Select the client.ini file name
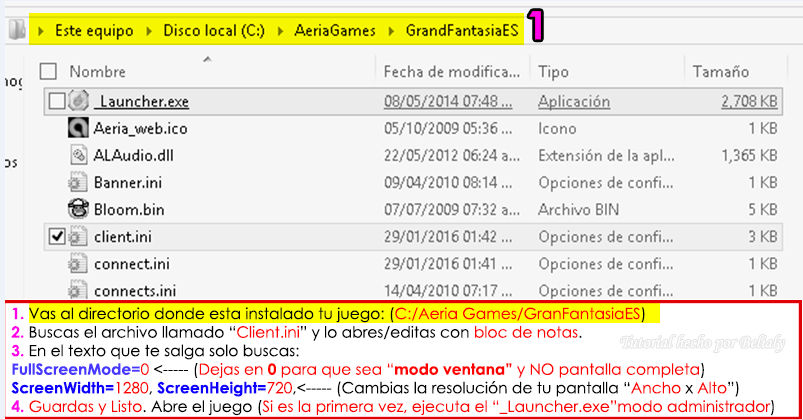 coord(123,237)
